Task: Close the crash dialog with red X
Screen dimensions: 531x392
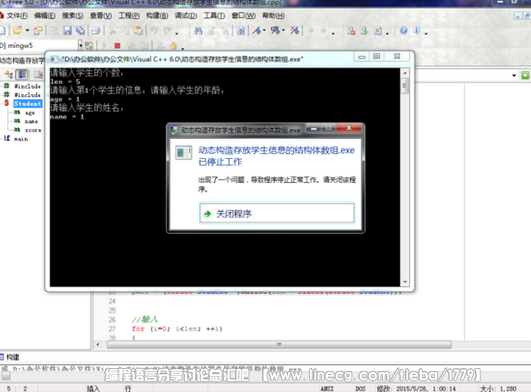Action: pos(349,128)
